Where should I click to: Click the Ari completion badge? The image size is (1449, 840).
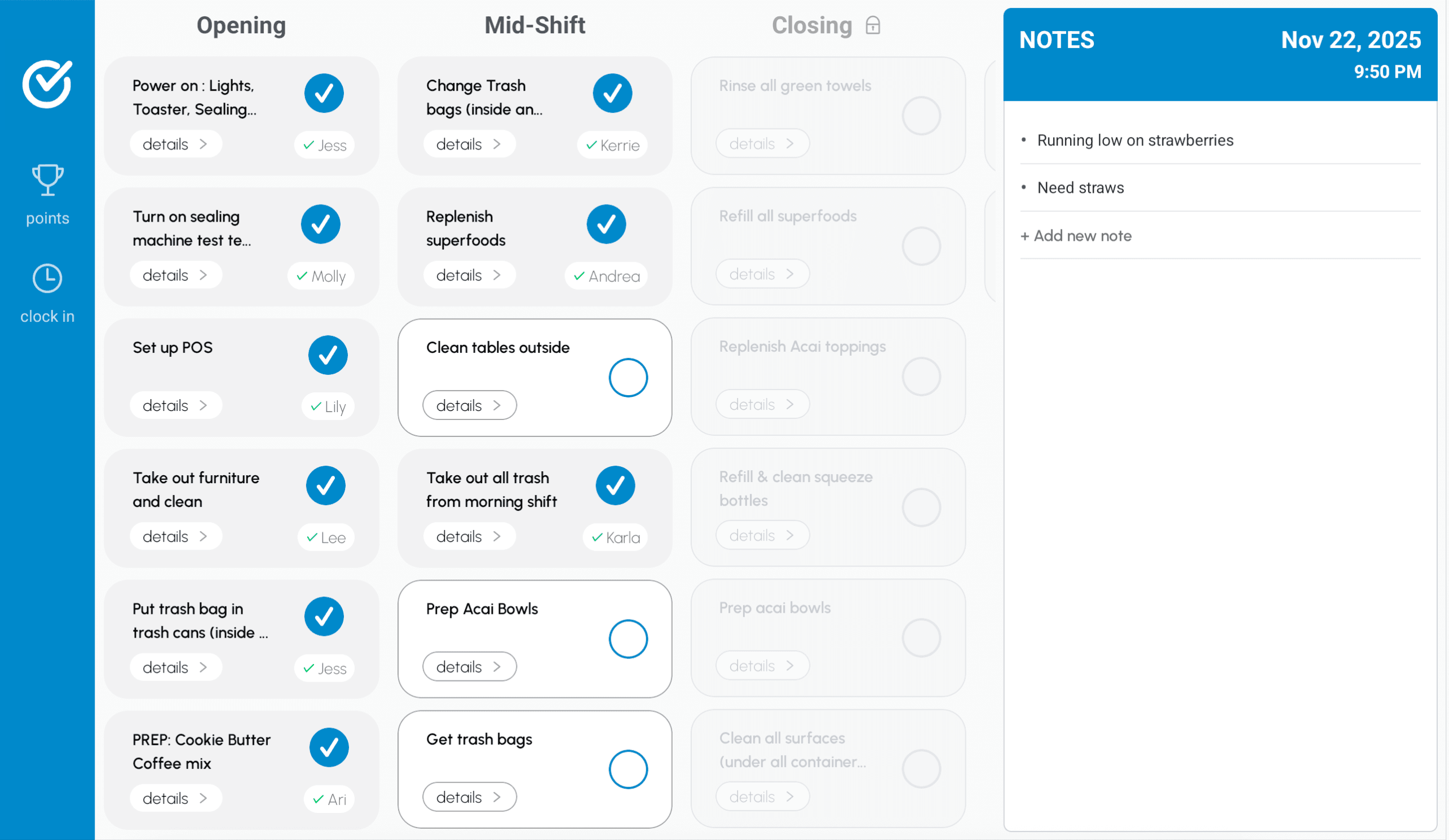[x=329, y=799]
